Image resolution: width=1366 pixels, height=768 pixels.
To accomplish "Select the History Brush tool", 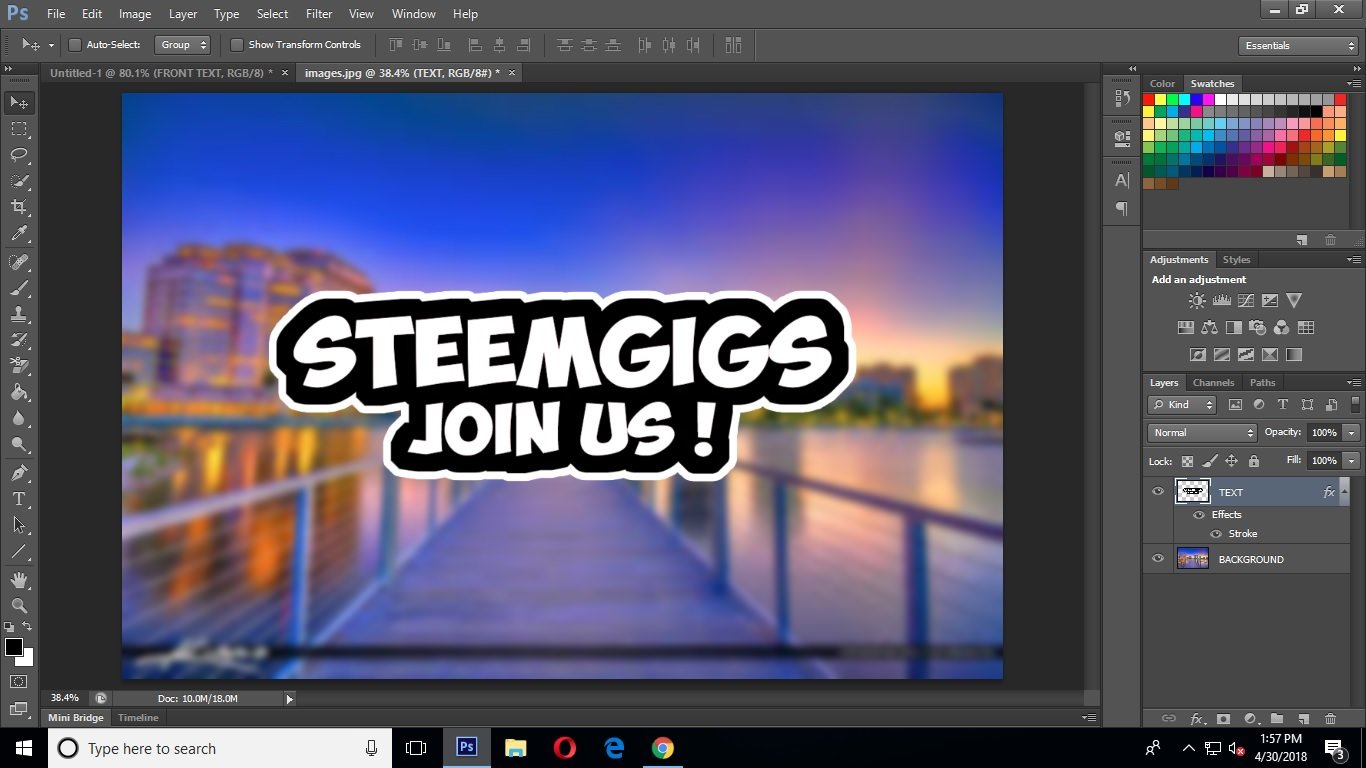I will [19, 340].
